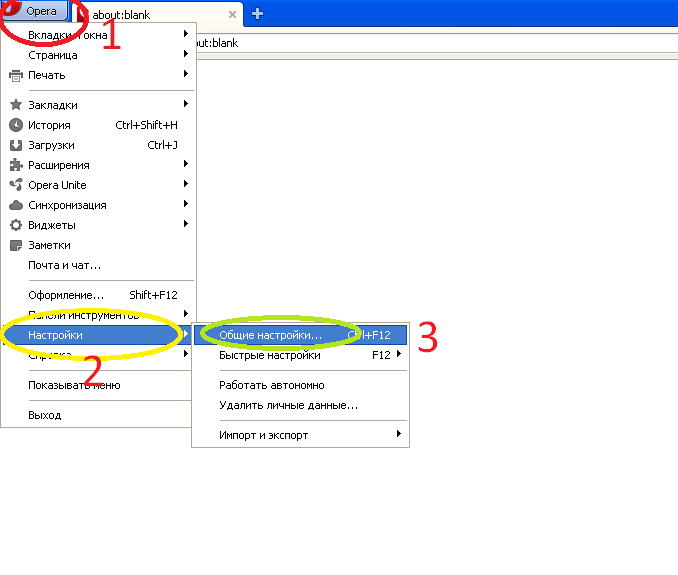Click the clock icon for История

pyautogui.click(x=15, y=125)
